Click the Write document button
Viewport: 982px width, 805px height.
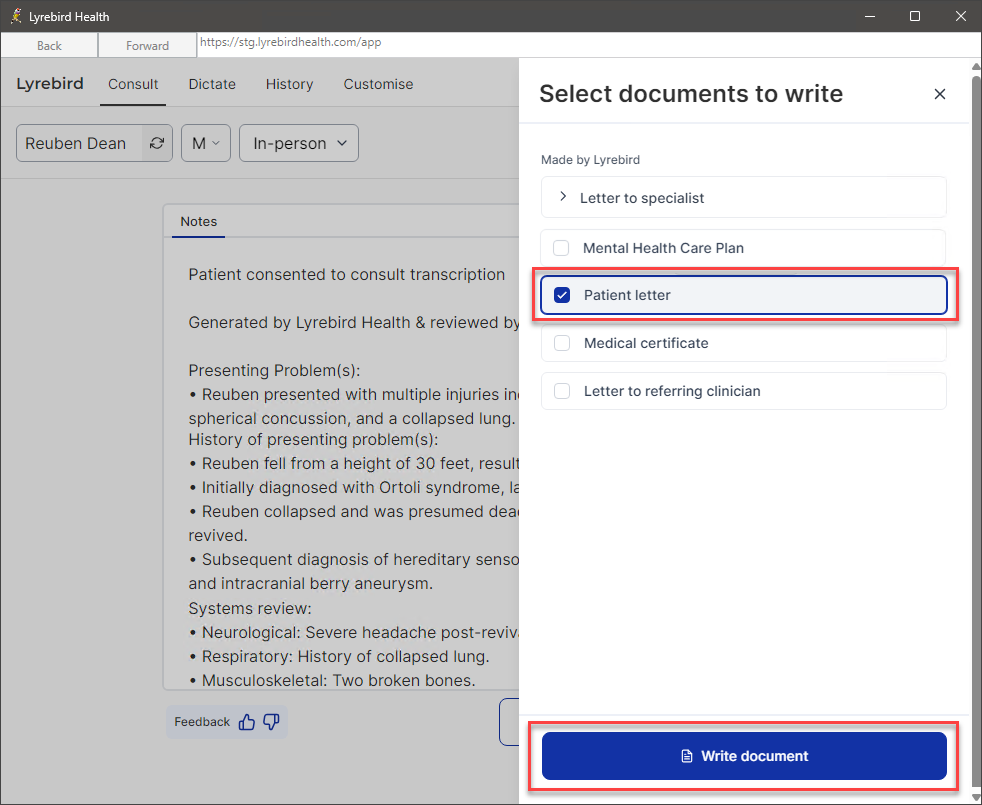[x=744, y=756]
